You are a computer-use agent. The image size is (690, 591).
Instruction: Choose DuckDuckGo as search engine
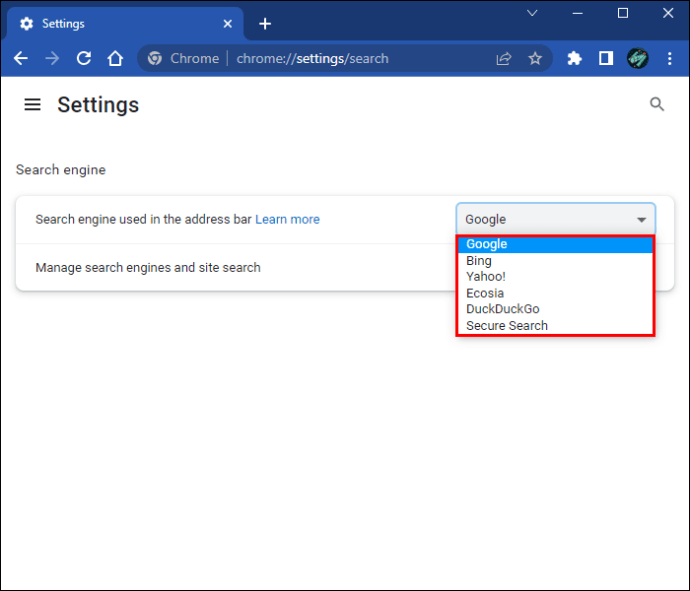coord(502,309)
